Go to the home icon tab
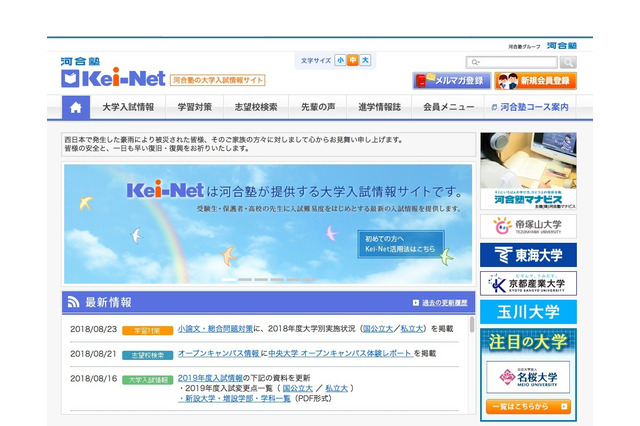 (76, 107)
